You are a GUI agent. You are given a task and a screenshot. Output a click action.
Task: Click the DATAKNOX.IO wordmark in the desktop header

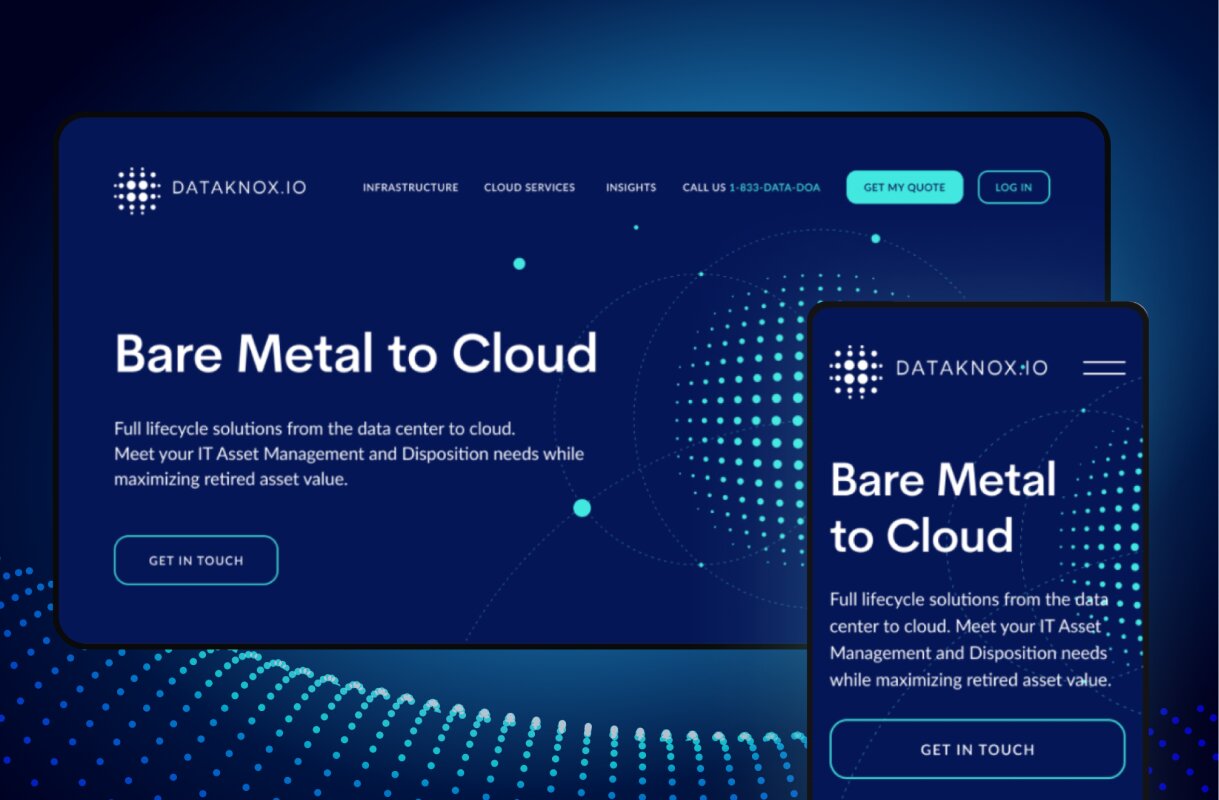[239, 188]
